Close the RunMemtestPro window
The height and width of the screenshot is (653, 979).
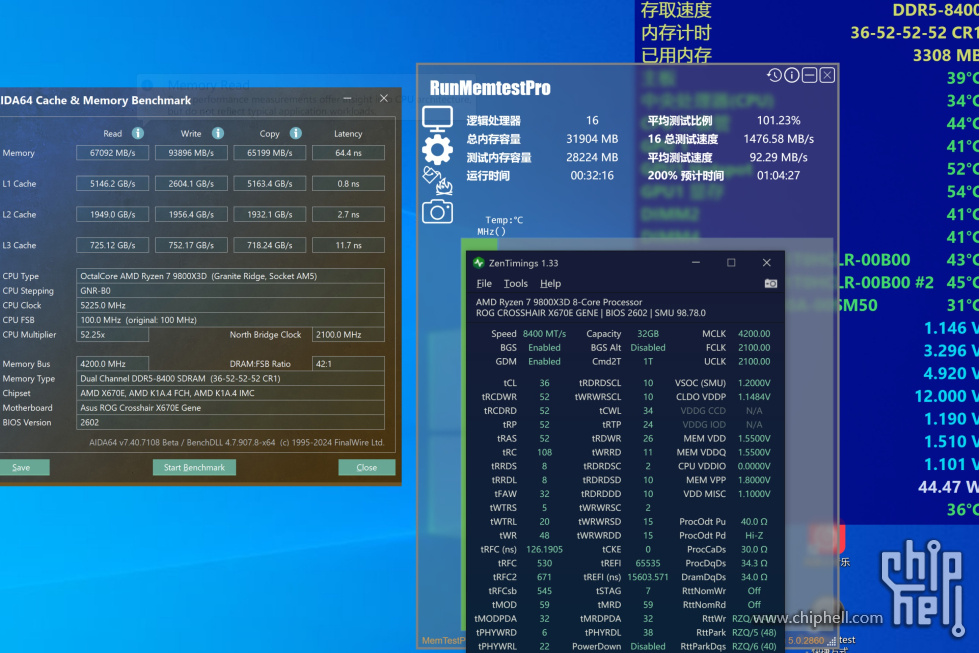[827, 75]
